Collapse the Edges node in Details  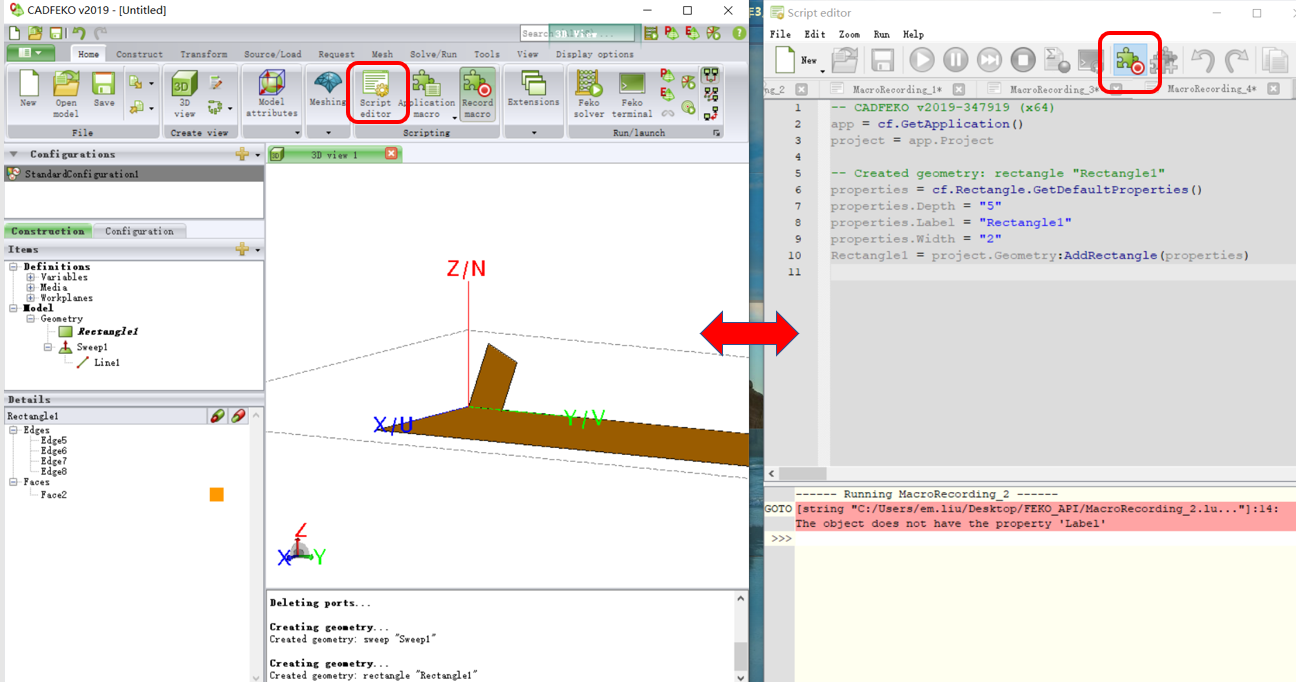pos(14,430)
